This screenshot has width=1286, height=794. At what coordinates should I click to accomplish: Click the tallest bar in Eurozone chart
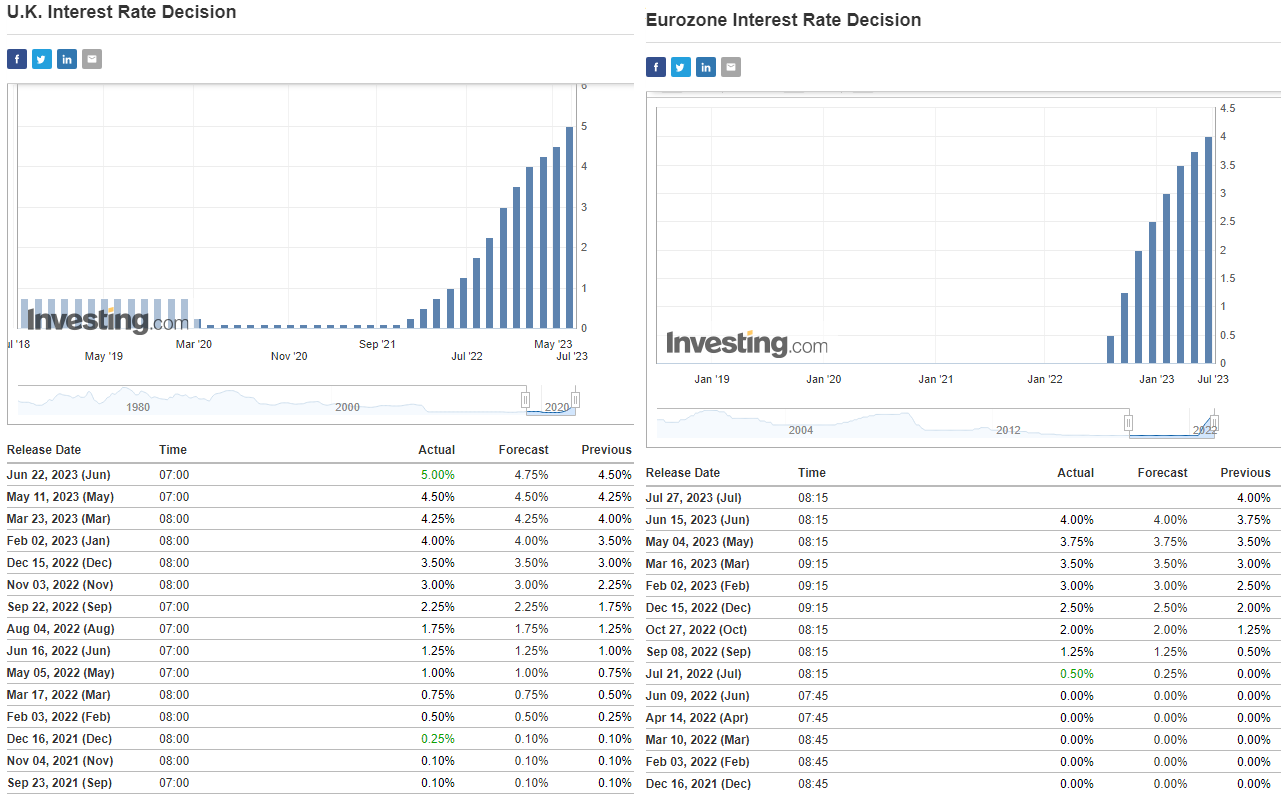click(1208, 250)
